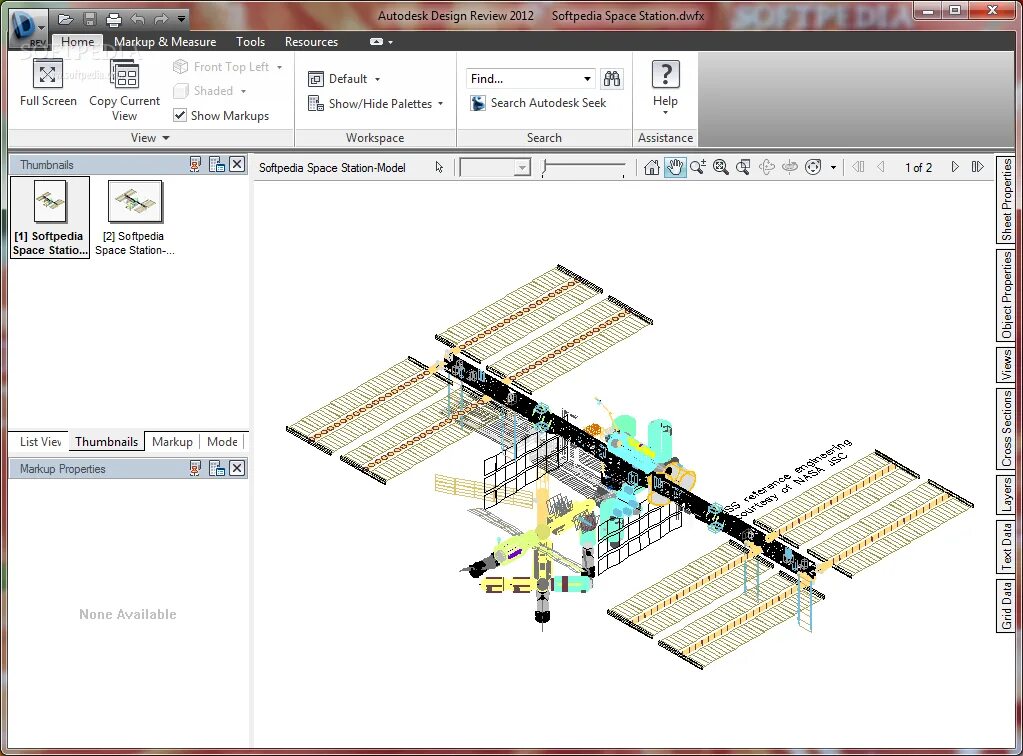Screen dimensions: 1023x756
Task: Select the arrow Select tool
Action: tap(439, 168)
